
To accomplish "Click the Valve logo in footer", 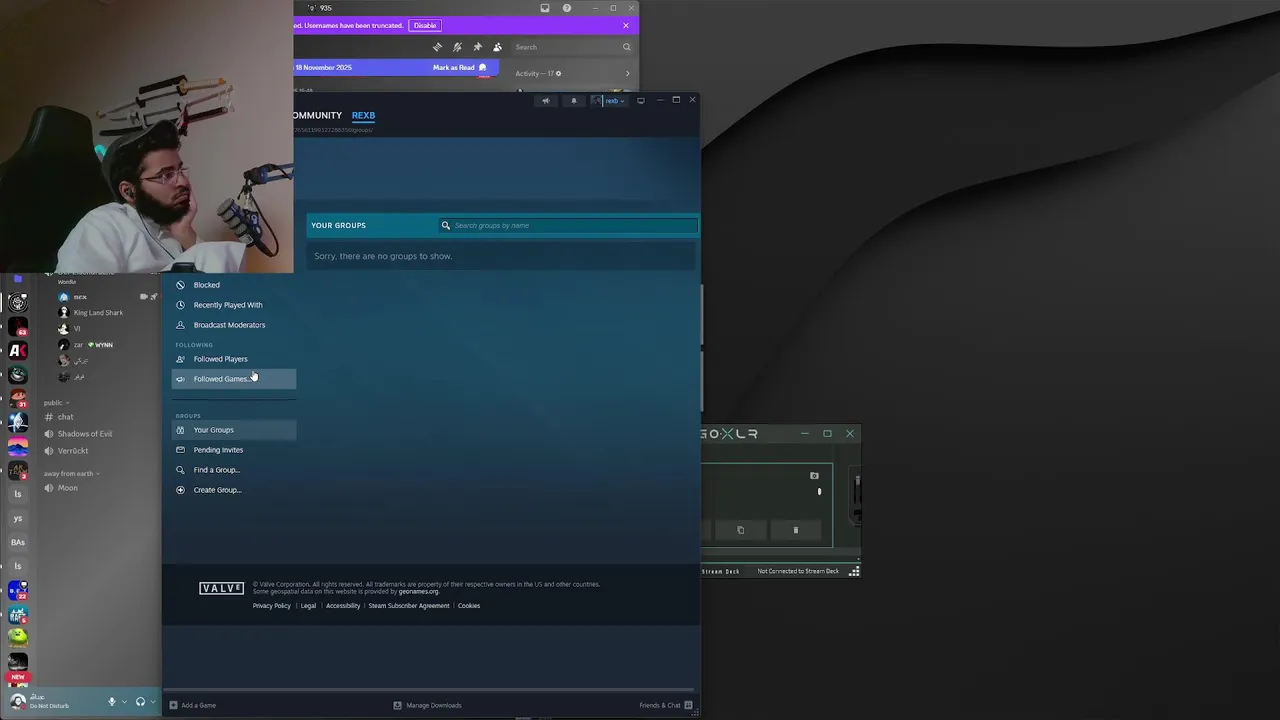I will click(x=221, y=588).
